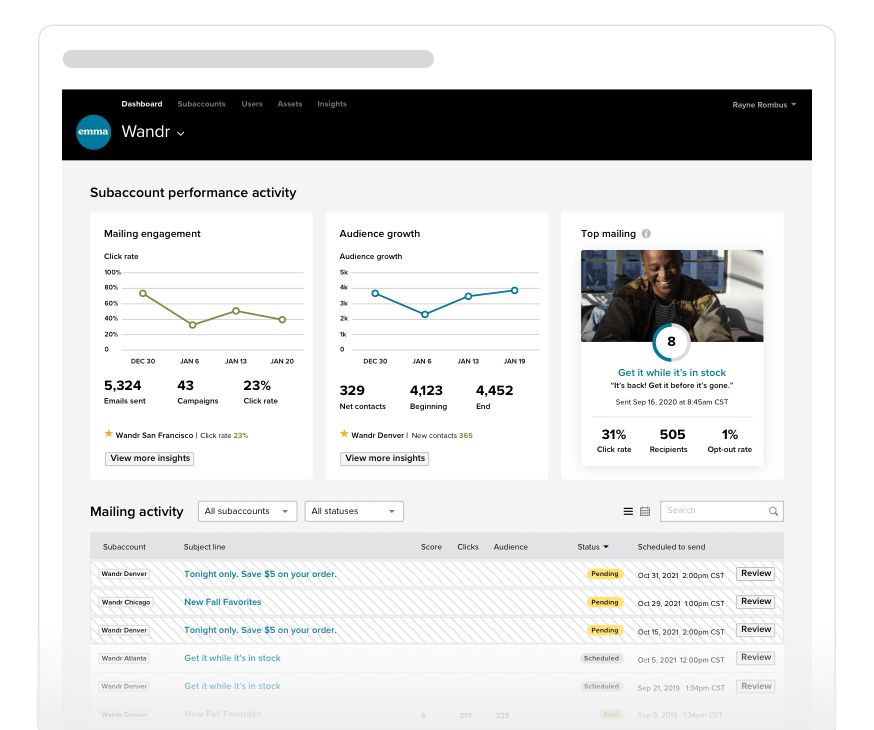874x730 pixels.
Task: Open the All subaccounts dropdown
Action: [247, 510]
